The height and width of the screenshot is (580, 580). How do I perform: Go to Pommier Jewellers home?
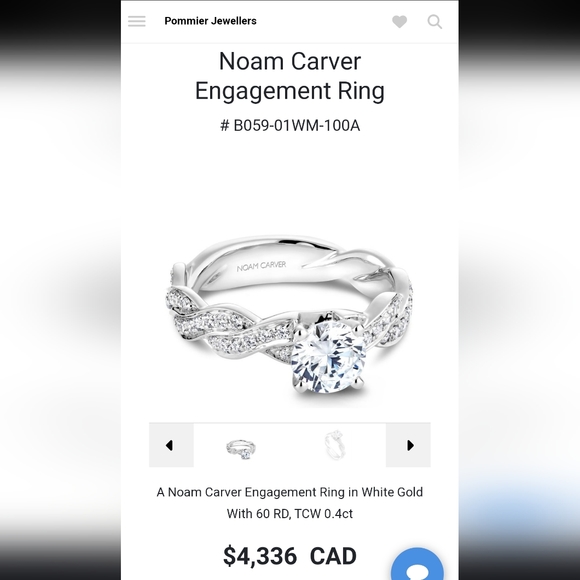click(210, 21)
